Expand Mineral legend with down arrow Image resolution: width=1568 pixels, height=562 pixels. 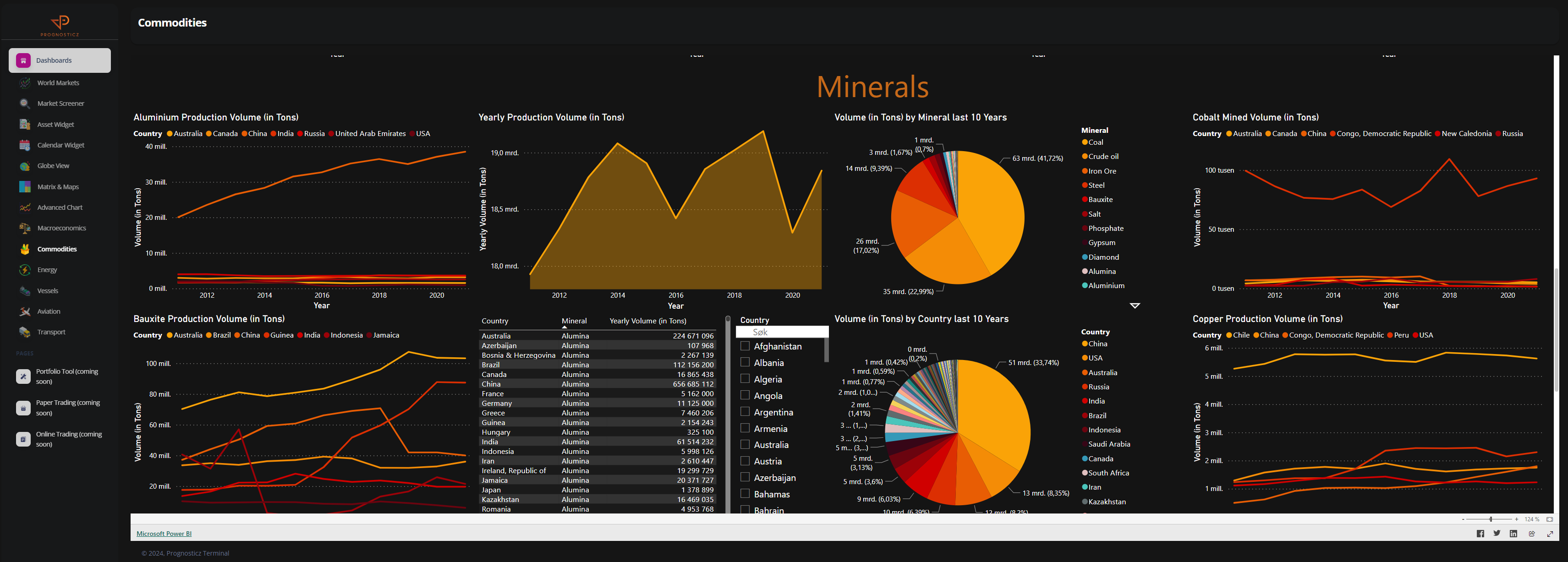point(1135,306)
